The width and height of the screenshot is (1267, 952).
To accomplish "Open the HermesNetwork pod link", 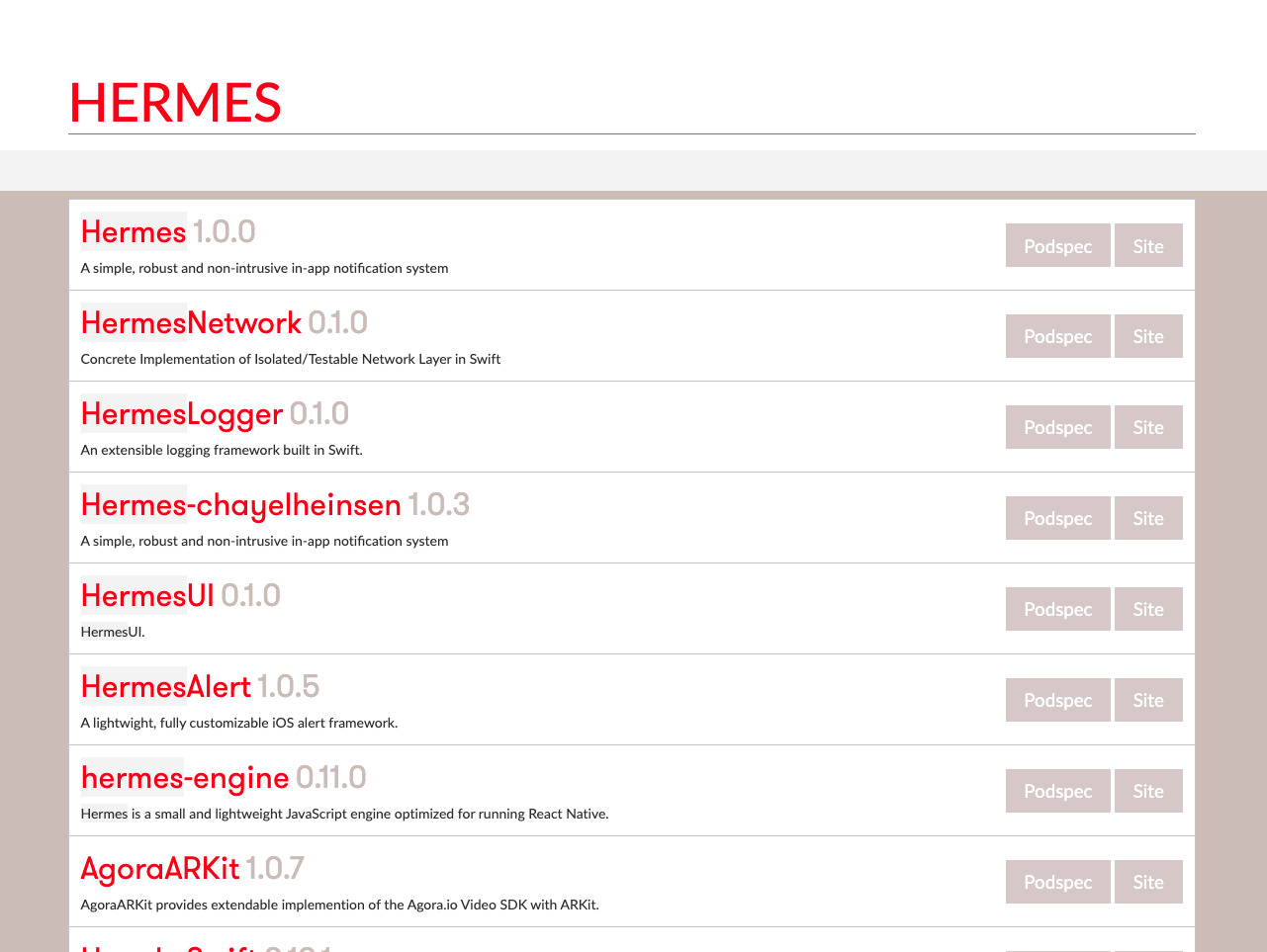I will 191,322.
